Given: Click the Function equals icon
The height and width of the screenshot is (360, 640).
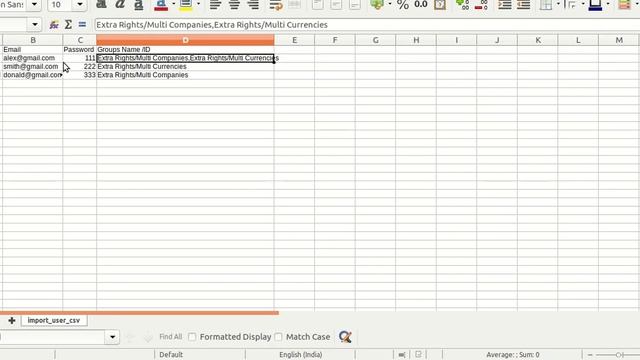Looking at the screenshot, I should (82, 25).
